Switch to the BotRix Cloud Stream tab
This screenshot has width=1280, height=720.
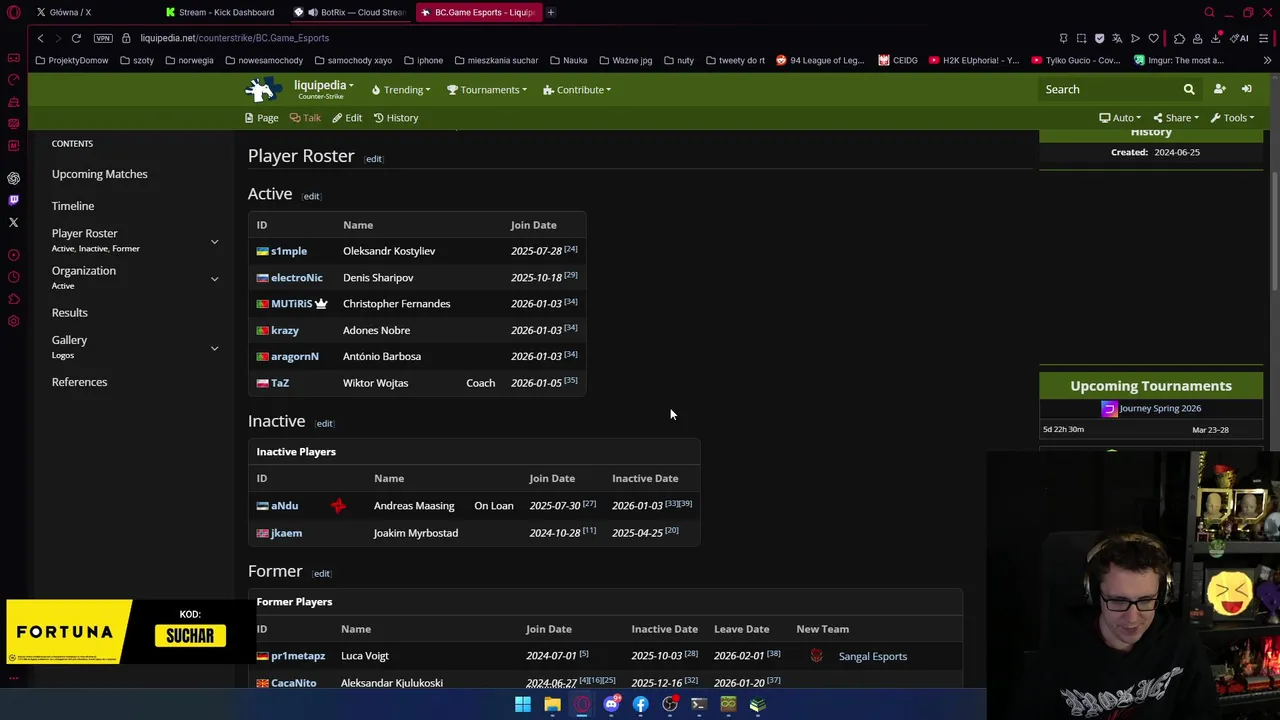click(x=352, y=12)
